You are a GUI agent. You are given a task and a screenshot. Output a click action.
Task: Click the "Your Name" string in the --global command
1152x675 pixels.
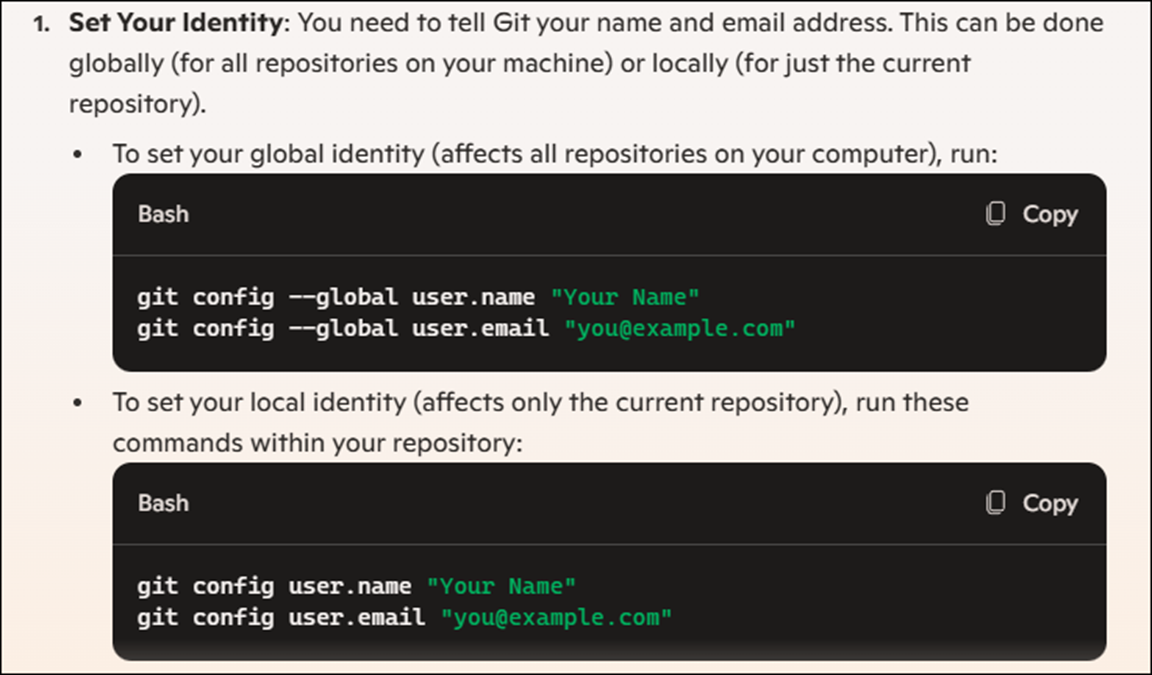click(x=625, y=297)
